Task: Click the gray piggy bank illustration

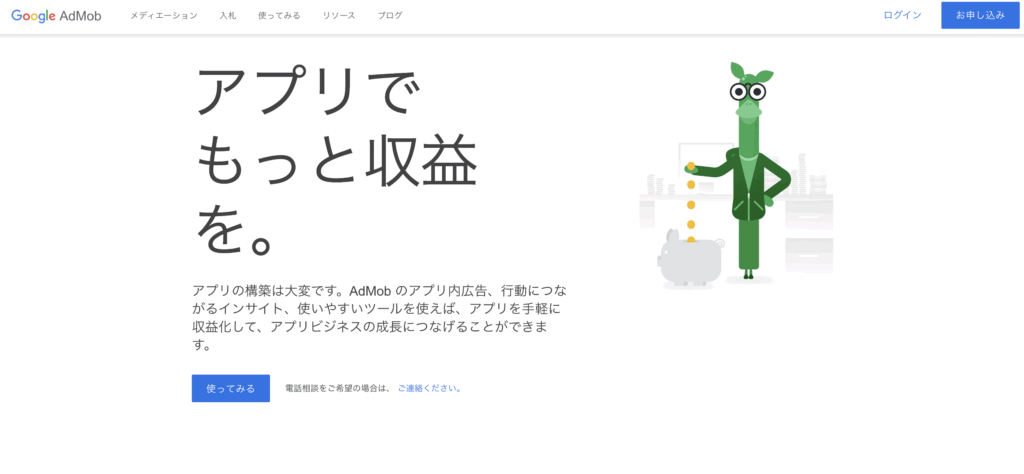Action: click(690, 263)
